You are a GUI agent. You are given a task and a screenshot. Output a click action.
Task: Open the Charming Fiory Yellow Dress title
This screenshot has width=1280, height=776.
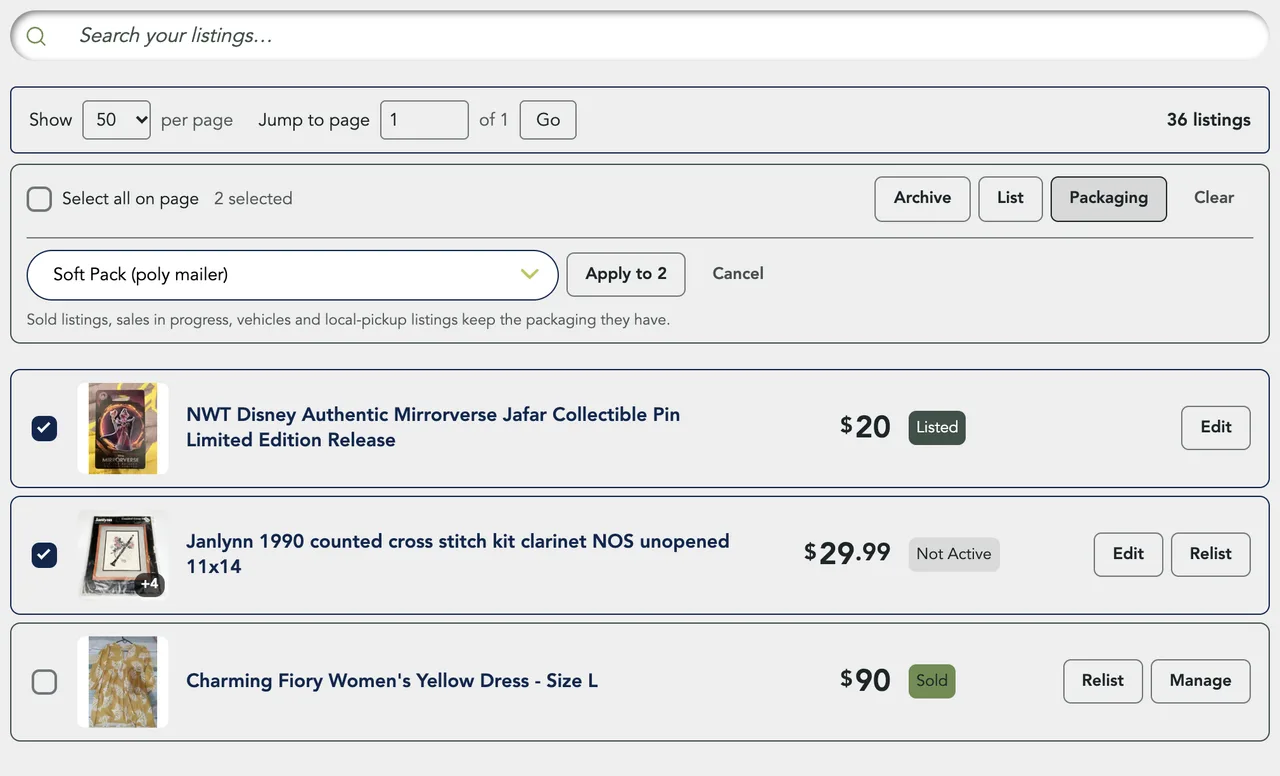coord(392,681)
